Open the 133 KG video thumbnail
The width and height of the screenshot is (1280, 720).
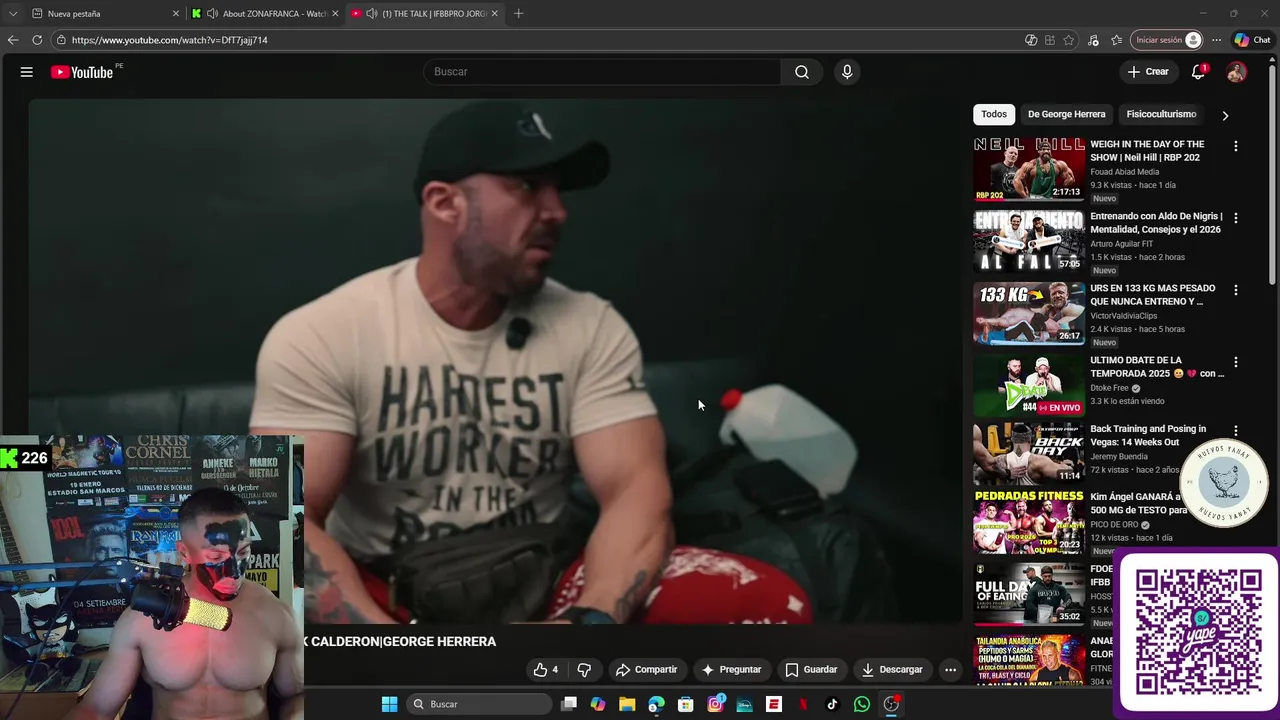pos(1029,313)
